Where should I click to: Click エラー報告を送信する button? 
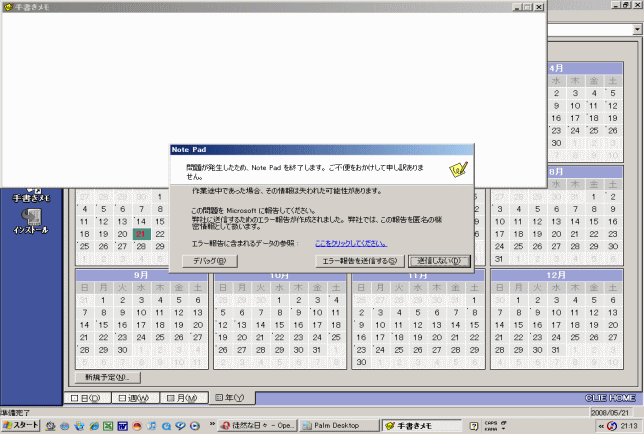[x=360, y=261]
